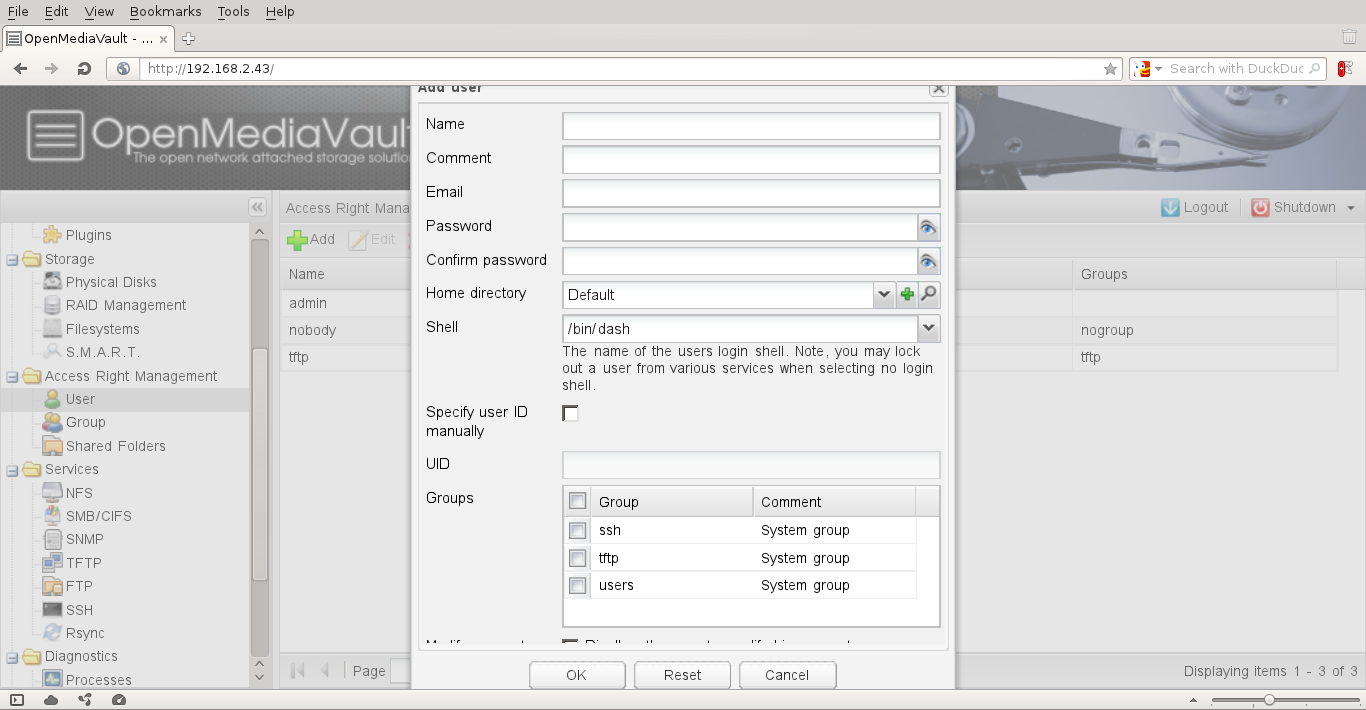Screen dimensions: 1366x710
Task: Open Rsync service settings
Action: [74, 633]
